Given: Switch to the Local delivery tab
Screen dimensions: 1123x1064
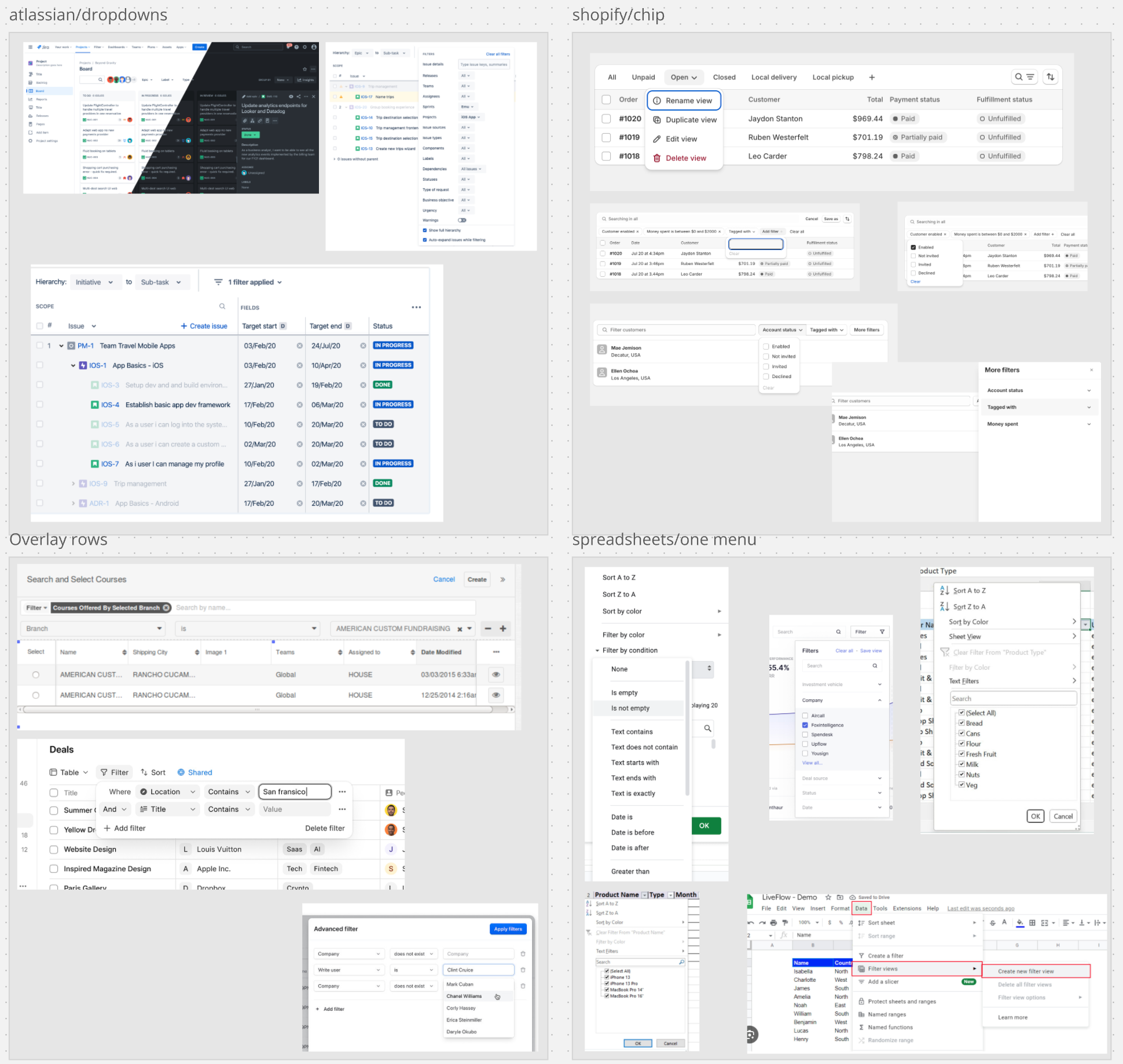Looking at the screenshot, I should 773,78.
